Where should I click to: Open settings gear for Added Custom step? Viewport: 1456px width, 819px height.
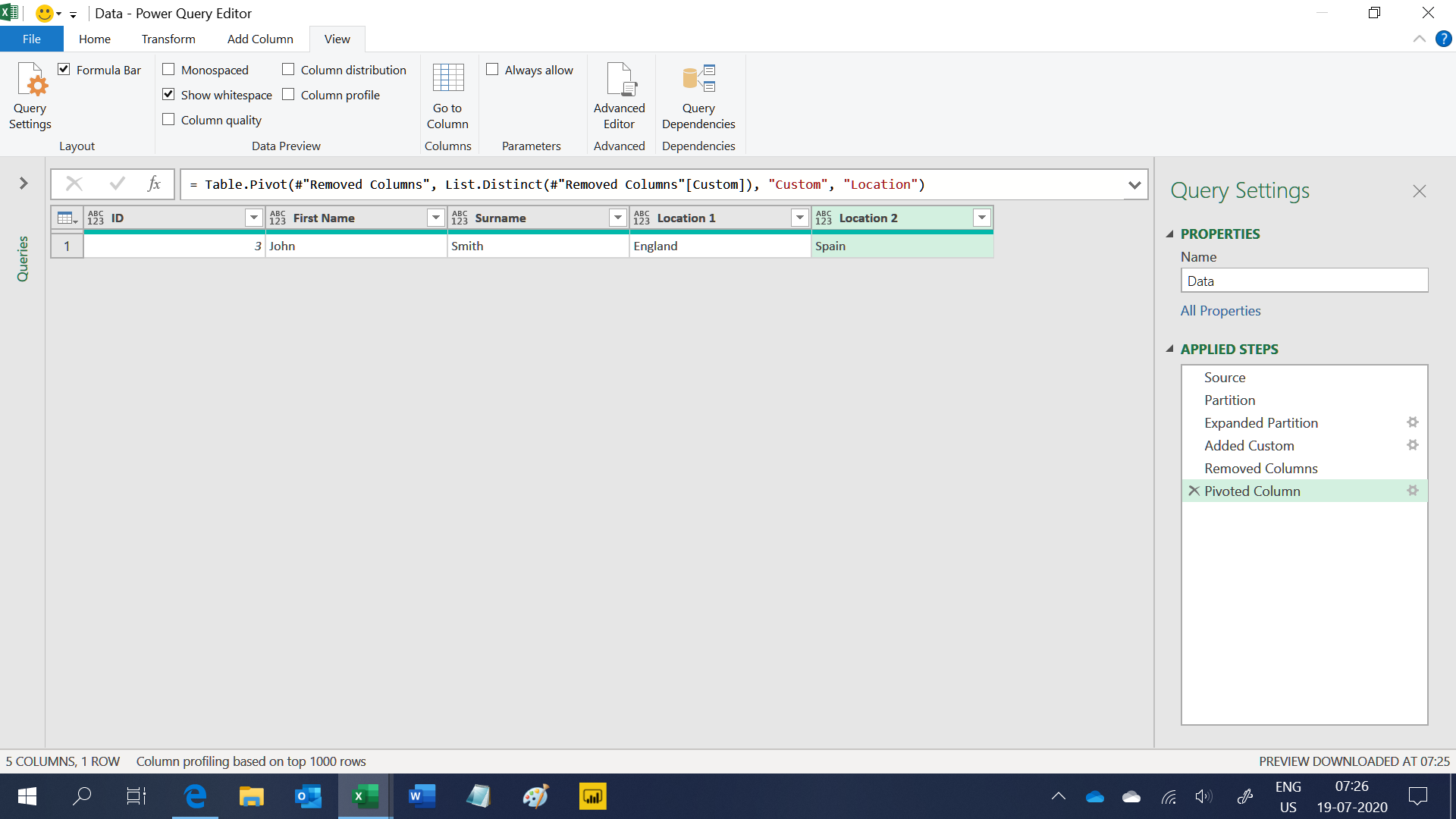tap(1412, 445)
